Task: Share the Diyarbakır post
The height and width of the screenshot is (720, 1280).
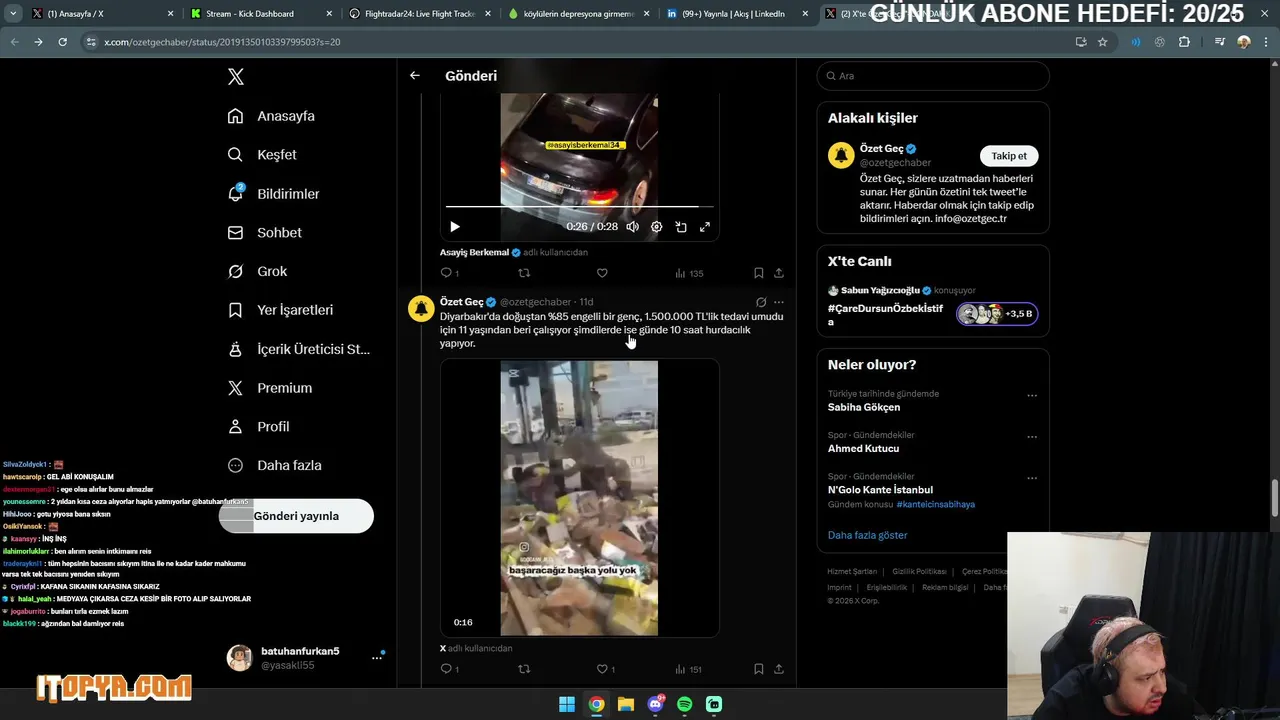Action: click(x=779, y=669)
